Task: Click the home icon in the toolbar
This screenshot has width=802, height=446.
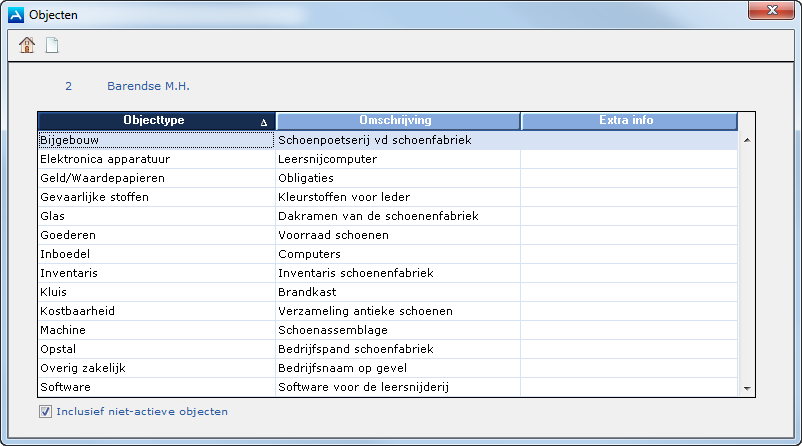Action: (27, 45)
